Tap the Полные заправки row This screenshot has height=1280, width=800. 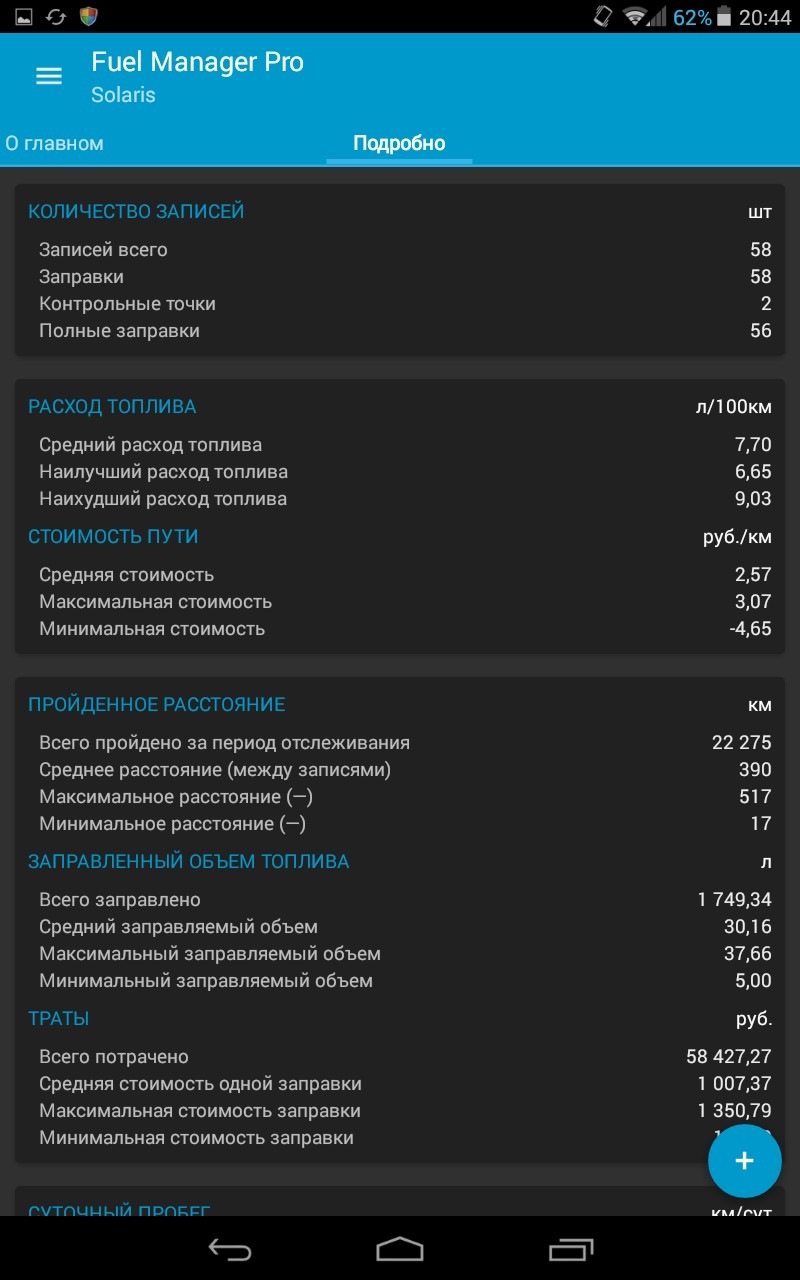pos(405,331)
